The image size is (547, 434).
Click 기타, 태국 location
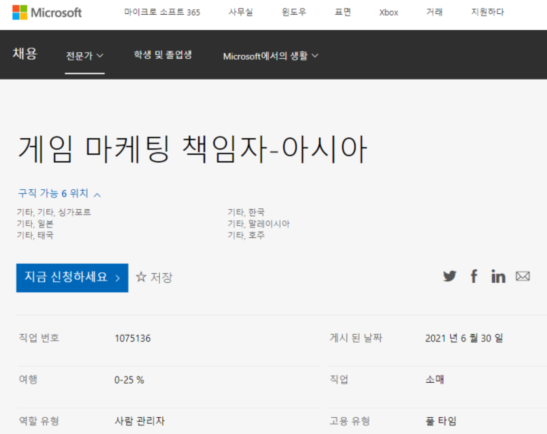pyautogui.click(x=35, y=235)
